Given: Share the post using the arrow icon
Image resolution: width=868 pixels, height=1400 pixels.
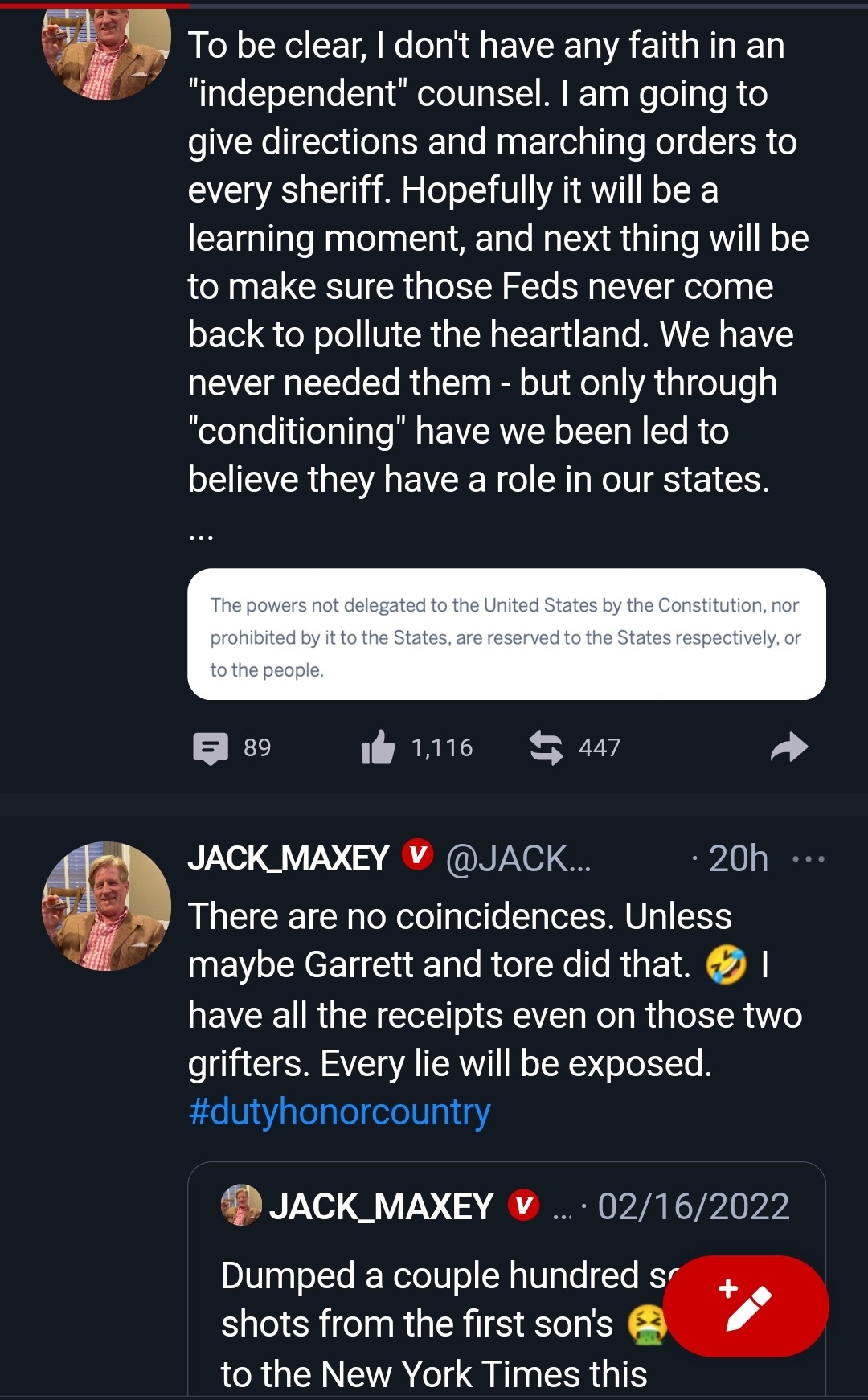Looking at the screenshot, I should [788, 748].
